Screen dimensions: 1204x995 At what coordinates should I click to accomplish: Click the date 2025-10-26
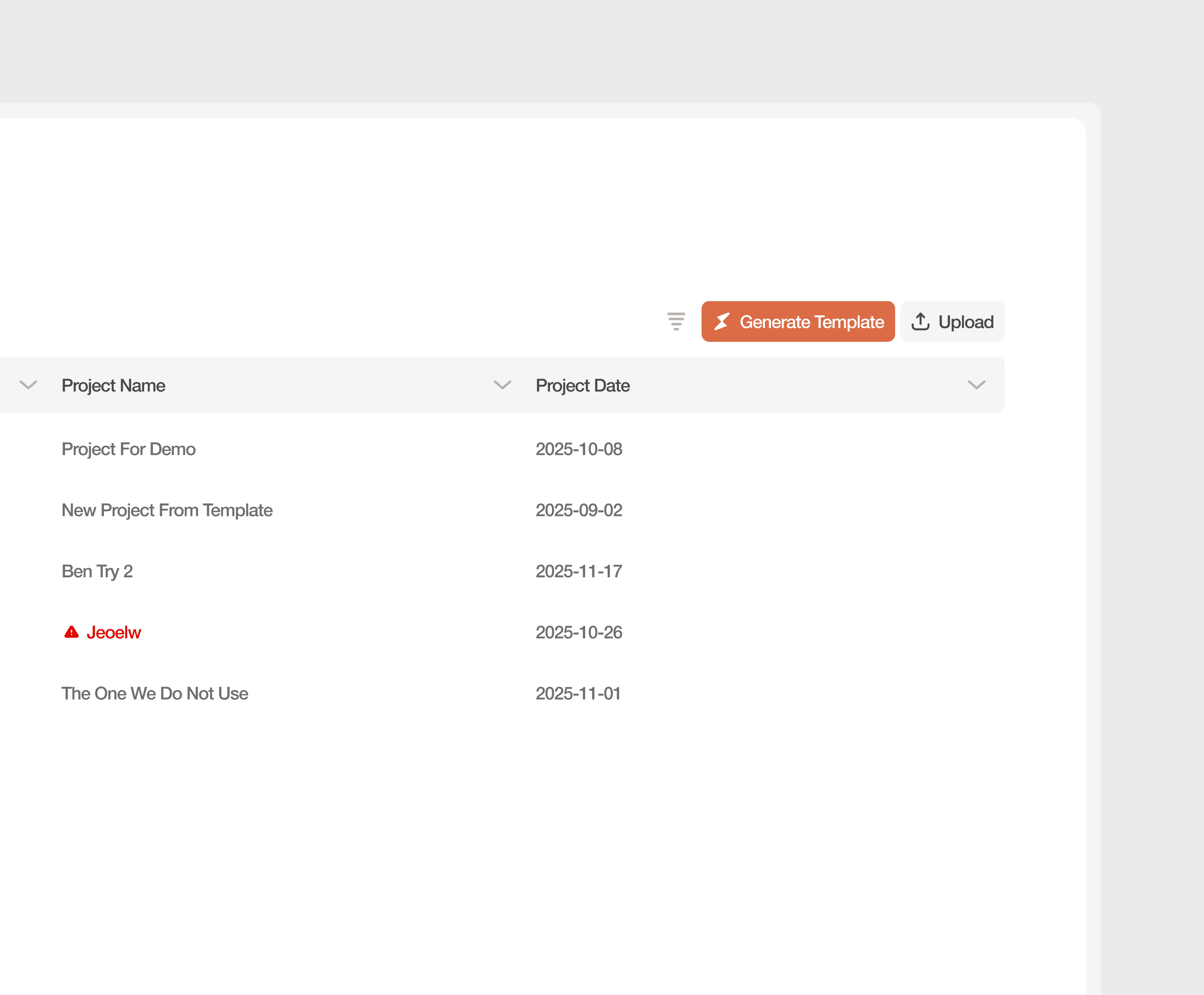[578, 633]
